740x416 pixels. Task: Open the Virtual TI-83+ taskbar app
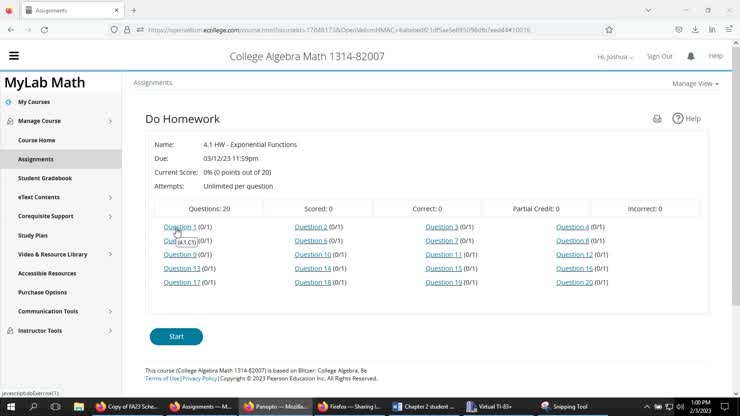point(492,407)
